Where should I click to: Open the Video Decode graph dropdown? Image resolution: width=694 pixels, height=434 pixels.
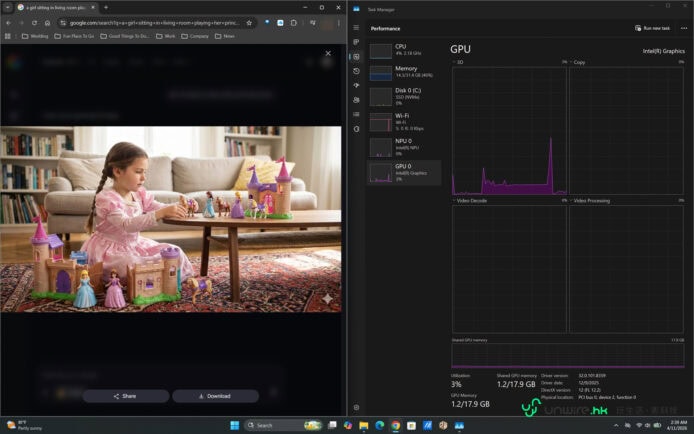[470, 201]
